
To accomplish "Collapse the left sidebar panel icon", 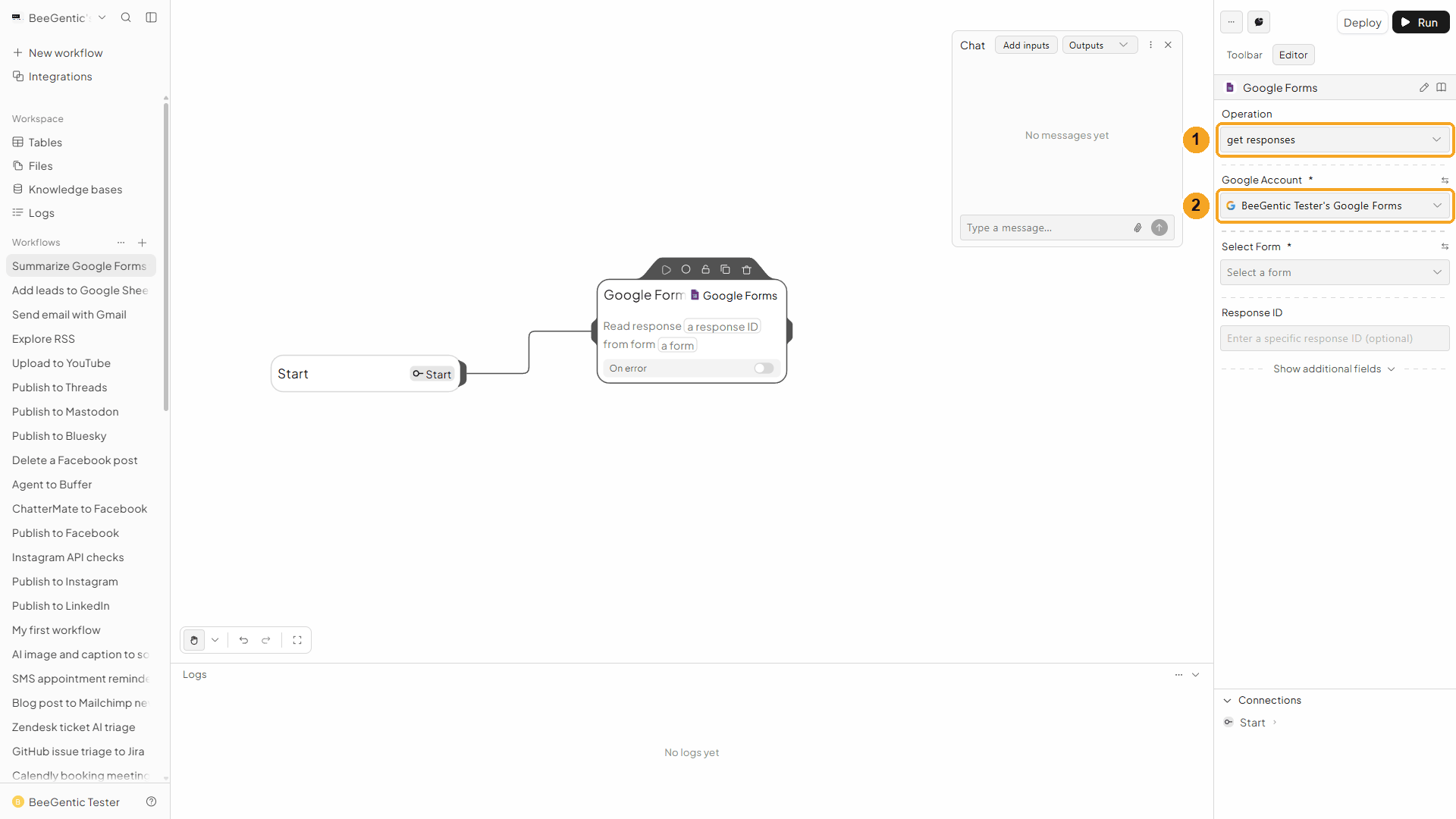I will click(x=151, y=17).
